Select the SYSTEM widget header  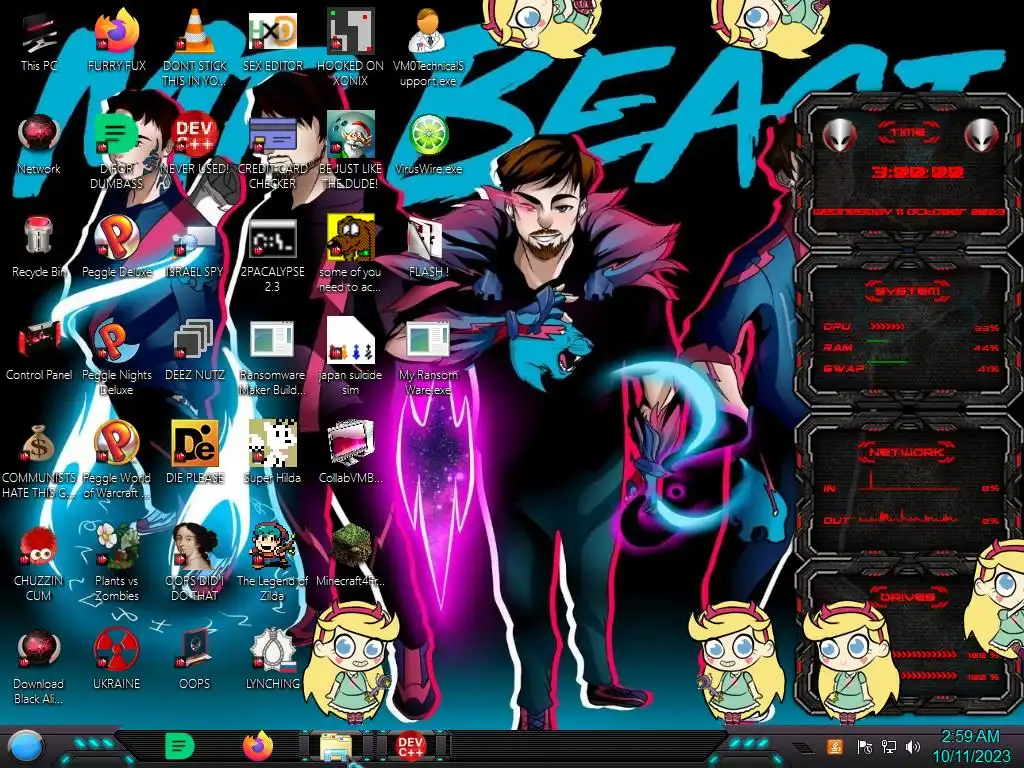pyautogui.click(x=908, y=291)
